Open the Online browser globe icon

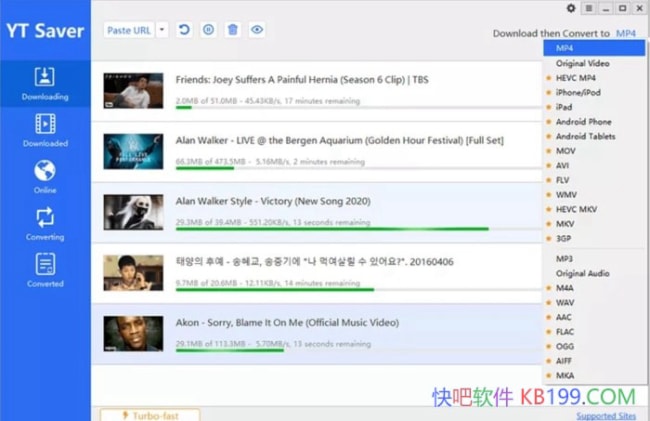point(45,176)
